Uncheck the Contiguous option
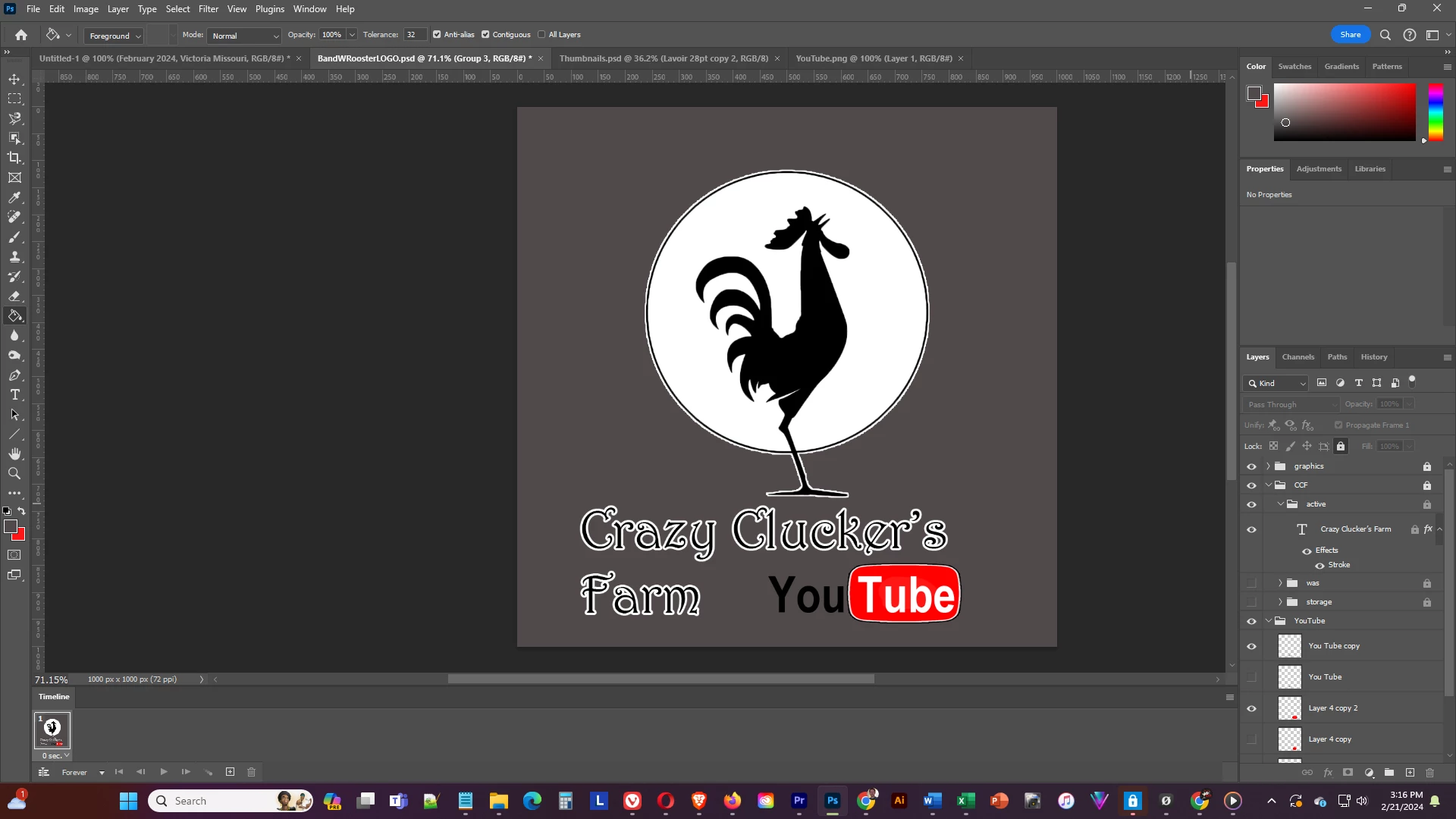Screen dimensions: 1456x819 [x=485, y=35]
